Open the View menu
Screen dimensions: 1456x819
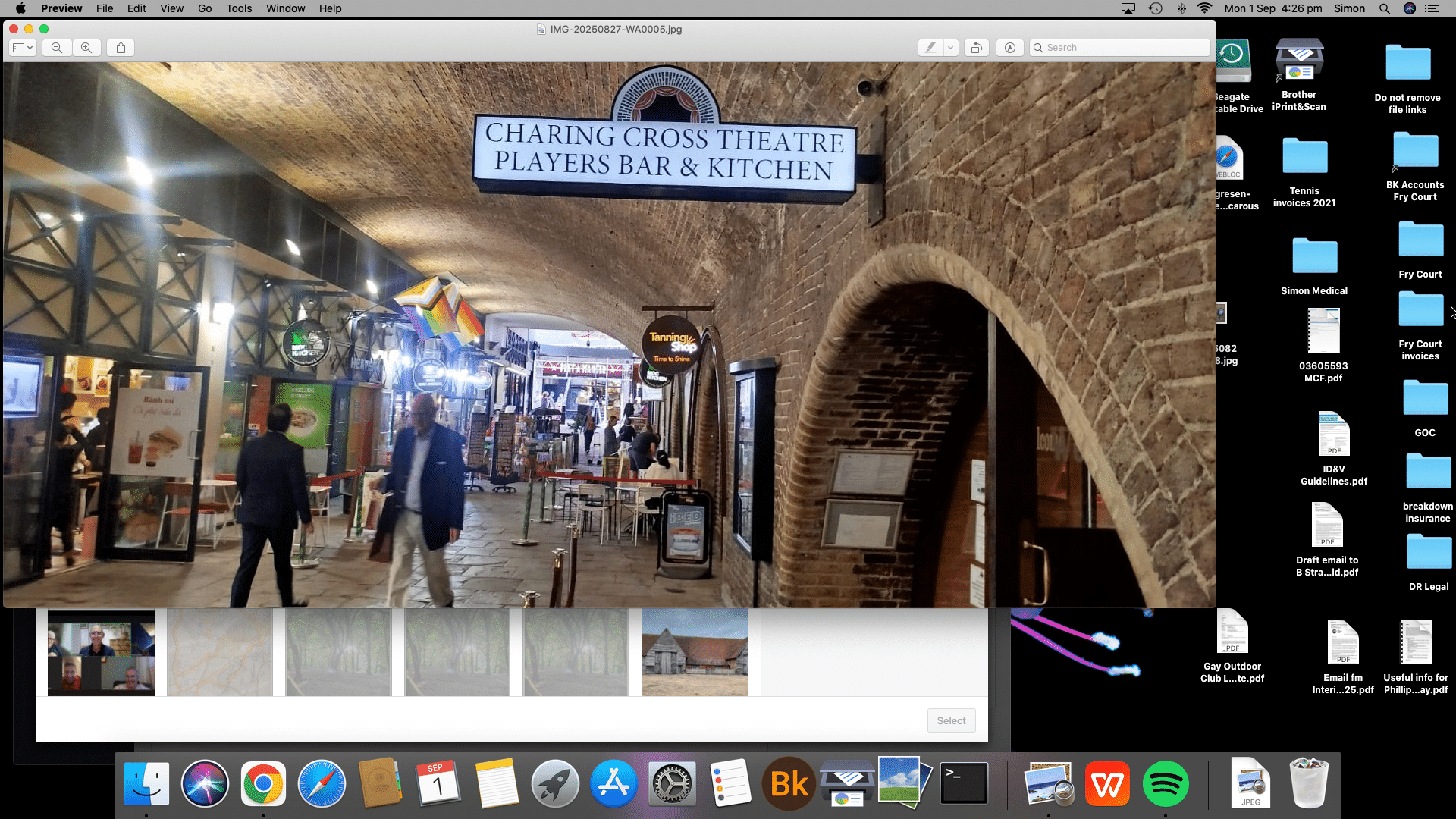[x=171, y=8]
